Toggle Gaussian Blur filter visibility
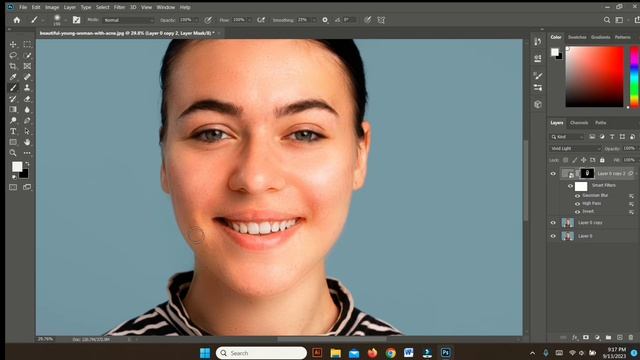The height and width of the screenshot is (360, 640). pyautogui.click(x=577, y=196)
